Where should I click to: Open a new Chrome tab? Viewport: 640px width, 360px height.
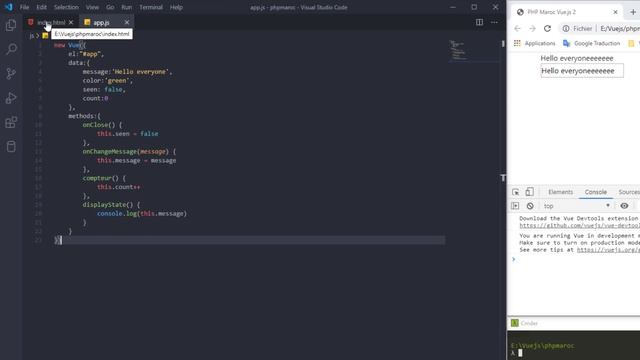[x=633, y=12]
